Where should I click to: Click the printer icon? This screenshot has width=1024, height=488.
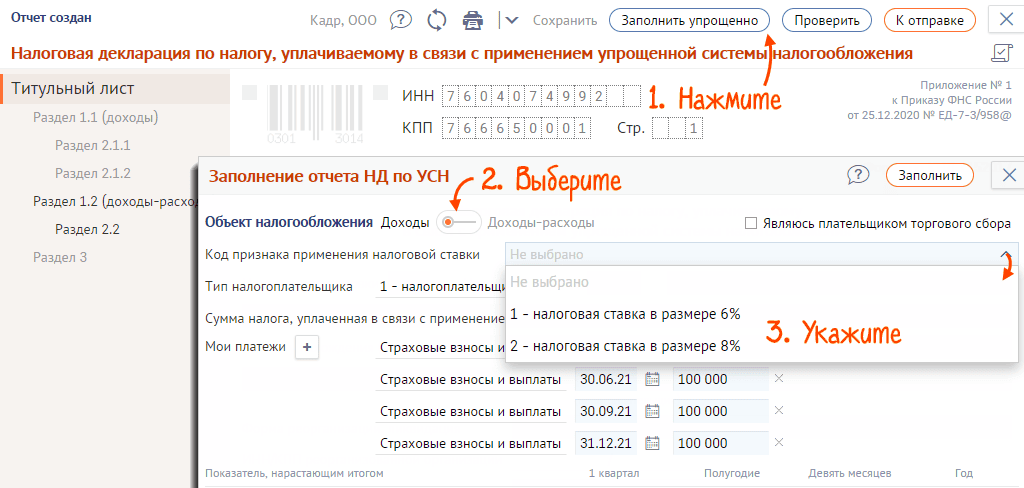tap(472, 19)
